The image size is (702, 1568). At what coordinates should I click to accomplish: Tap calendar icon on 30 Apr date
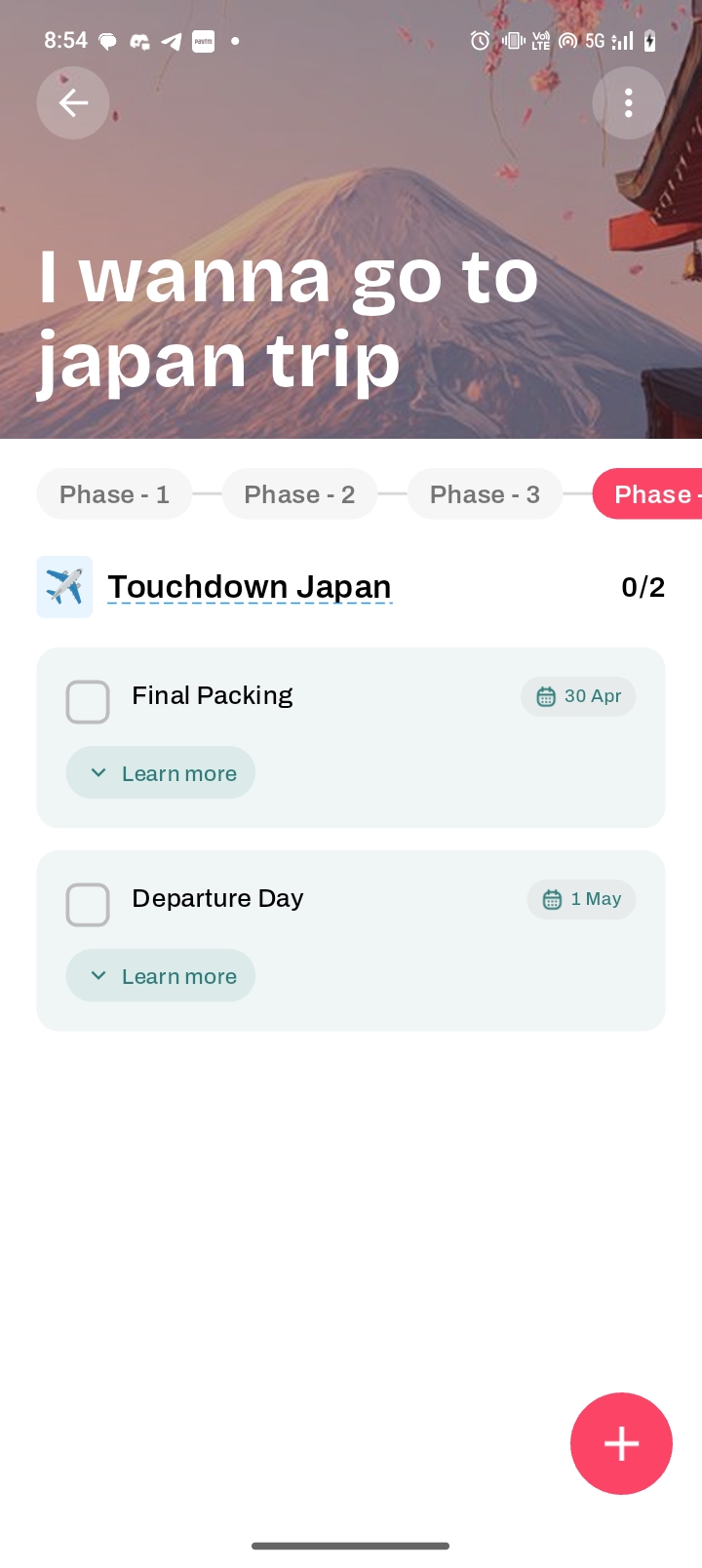click(x=546, y=696)
